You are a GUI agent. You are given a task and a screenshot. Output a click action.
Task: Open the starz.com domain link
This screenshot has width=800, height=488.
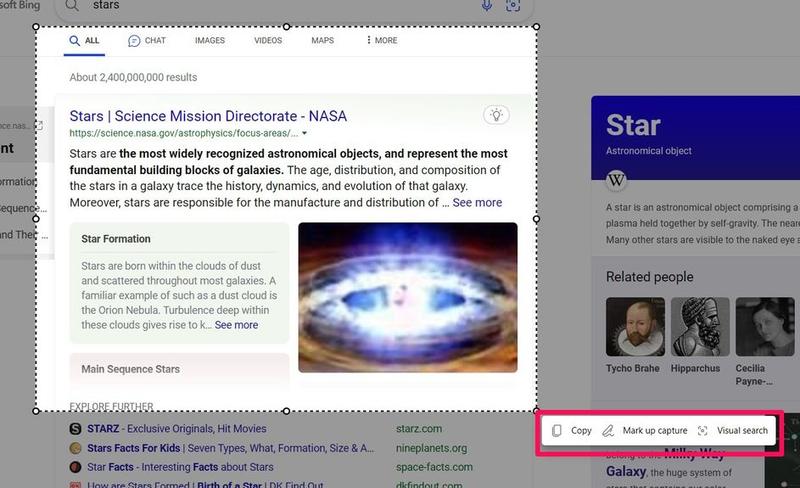pos(419,429)
